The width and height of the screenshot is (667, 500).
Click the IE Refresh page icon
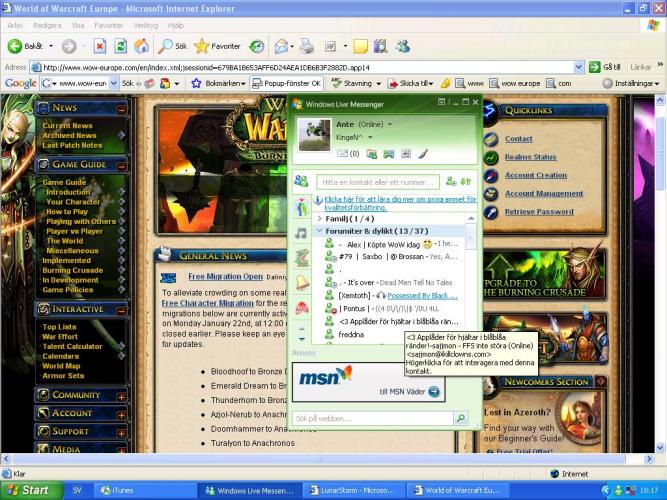pyautogui.click(x=120, y=46)
